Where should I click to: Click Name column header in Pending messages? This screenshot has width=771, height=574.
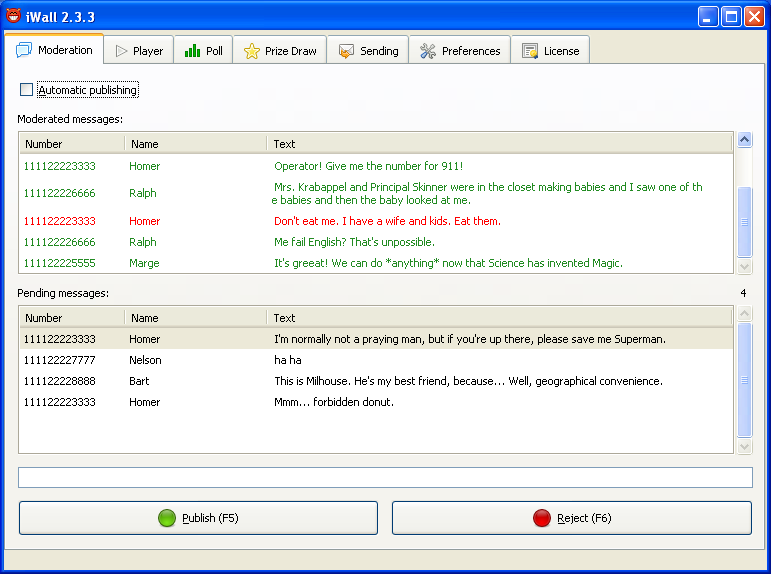point(196,318)
